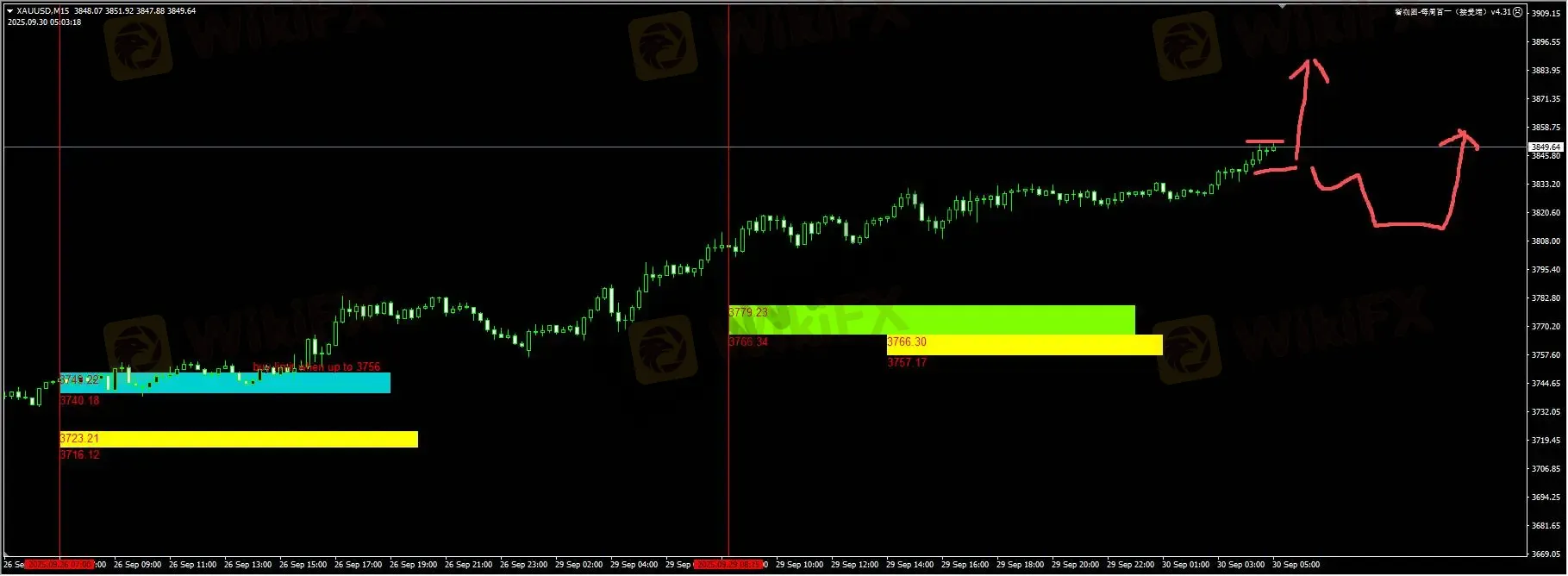This screenshot has height=576, width=1568.
Task: Click the 3732.05 value on price scale
Action: [x=1546, y=412]
